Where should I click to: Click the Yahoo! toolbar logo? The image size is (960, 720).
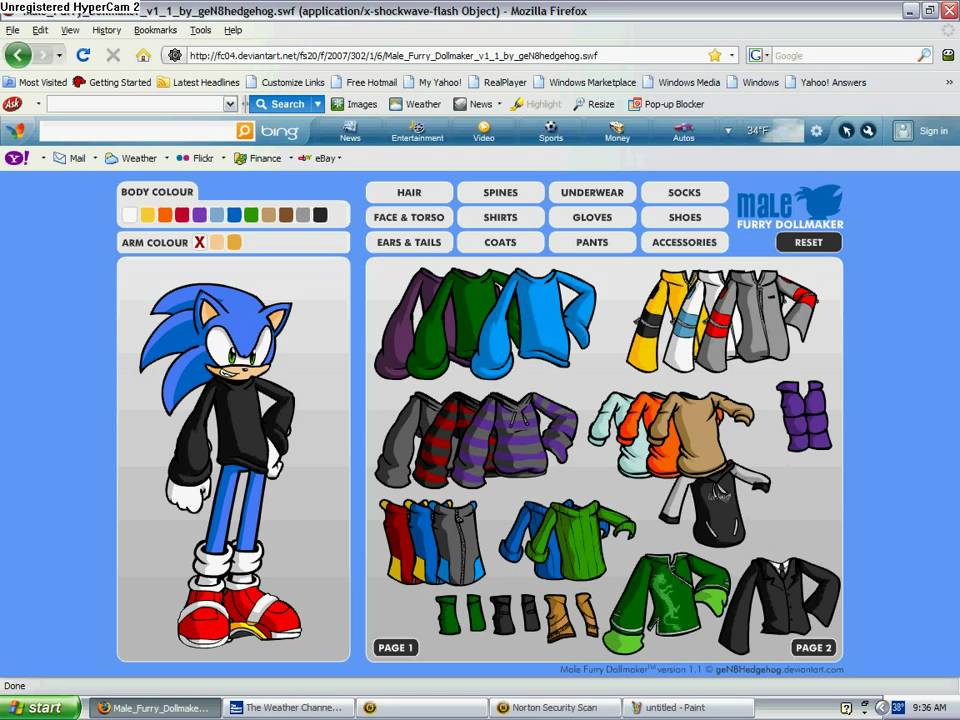17,158
